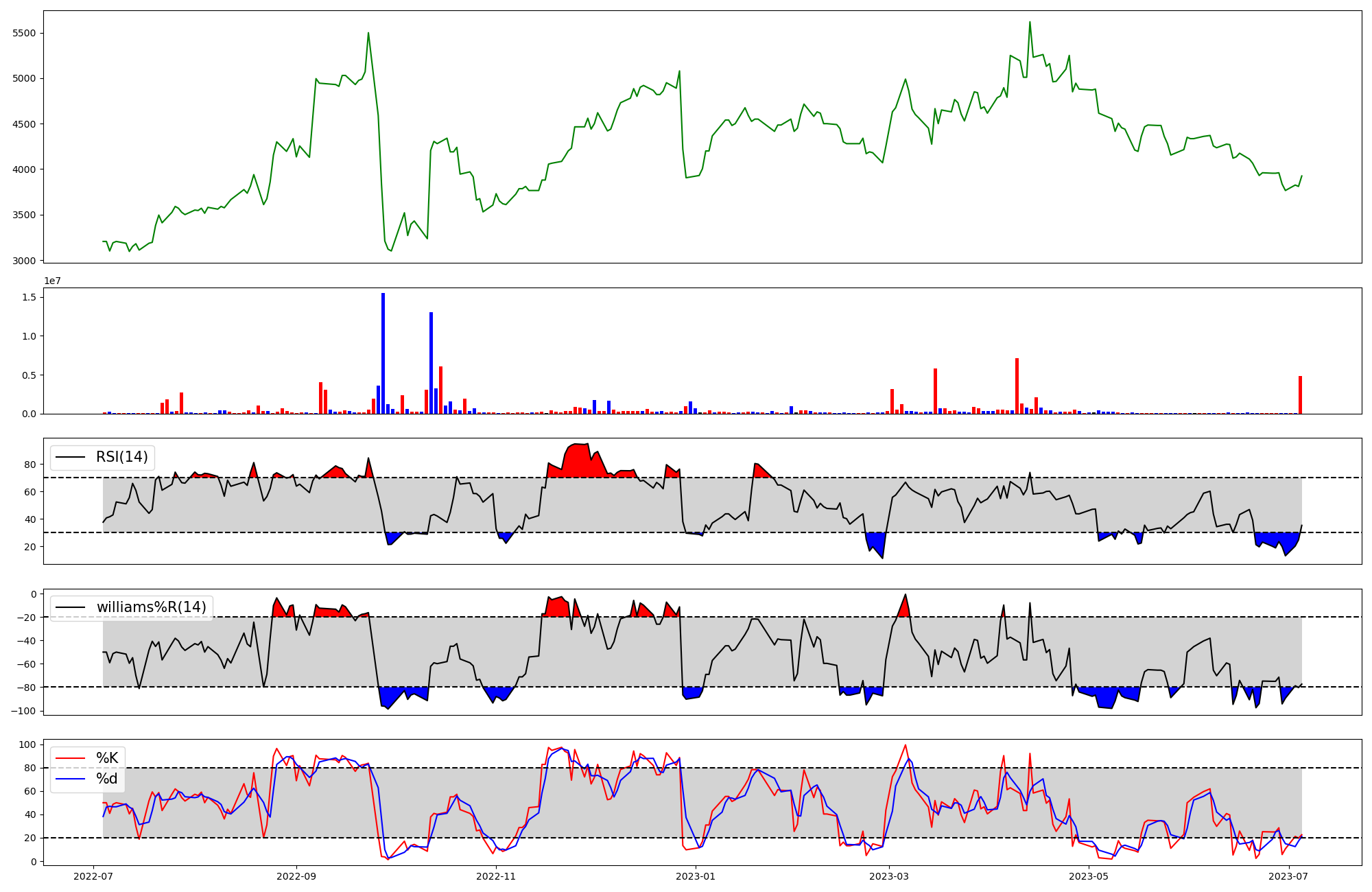Click the %K legend entry

[107, 758]
